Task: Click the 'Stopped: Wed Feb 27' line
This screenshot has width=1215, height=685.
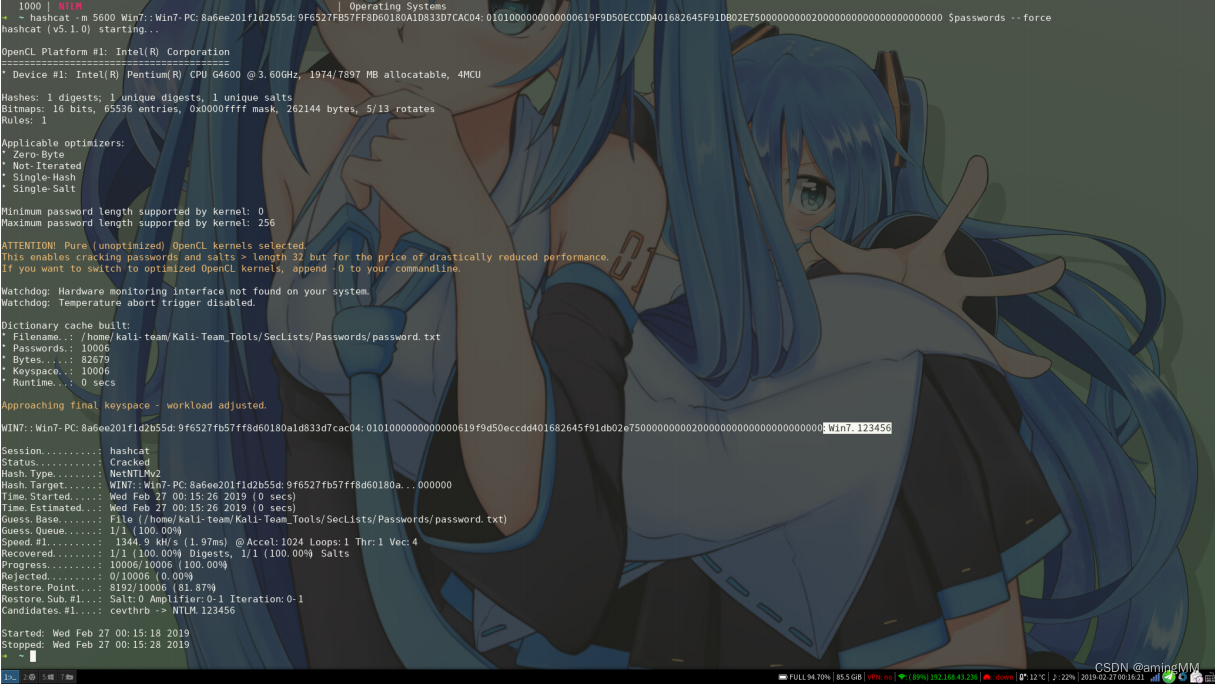Action: (95, 645)
